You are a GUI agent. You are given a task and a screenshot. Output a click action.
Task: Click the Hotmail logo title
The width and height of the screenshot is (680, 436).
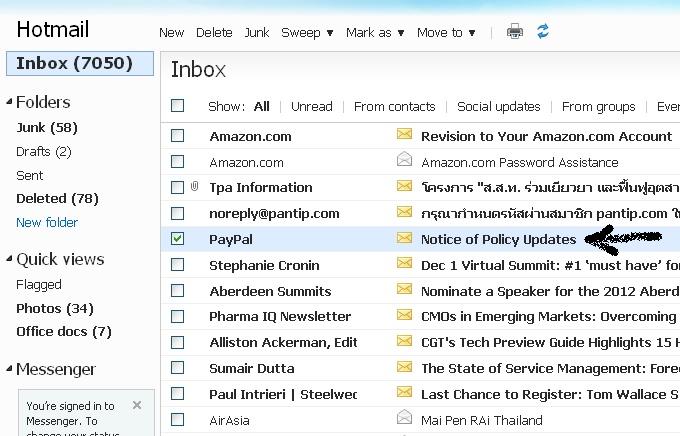(x=53, y=30)
